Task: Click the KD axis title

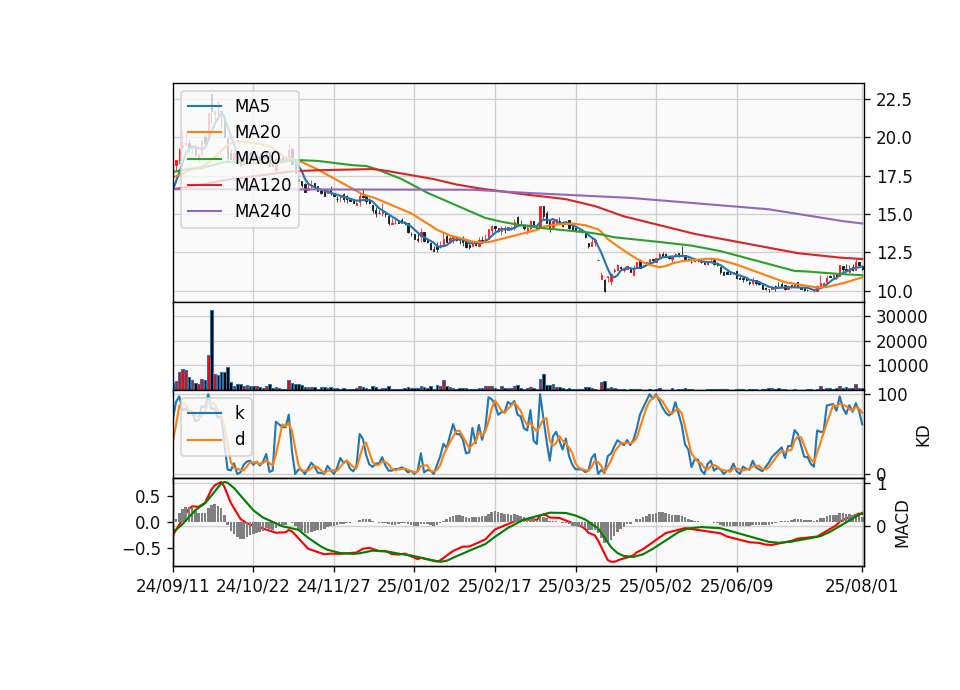Action: click(x=923, y=436)
